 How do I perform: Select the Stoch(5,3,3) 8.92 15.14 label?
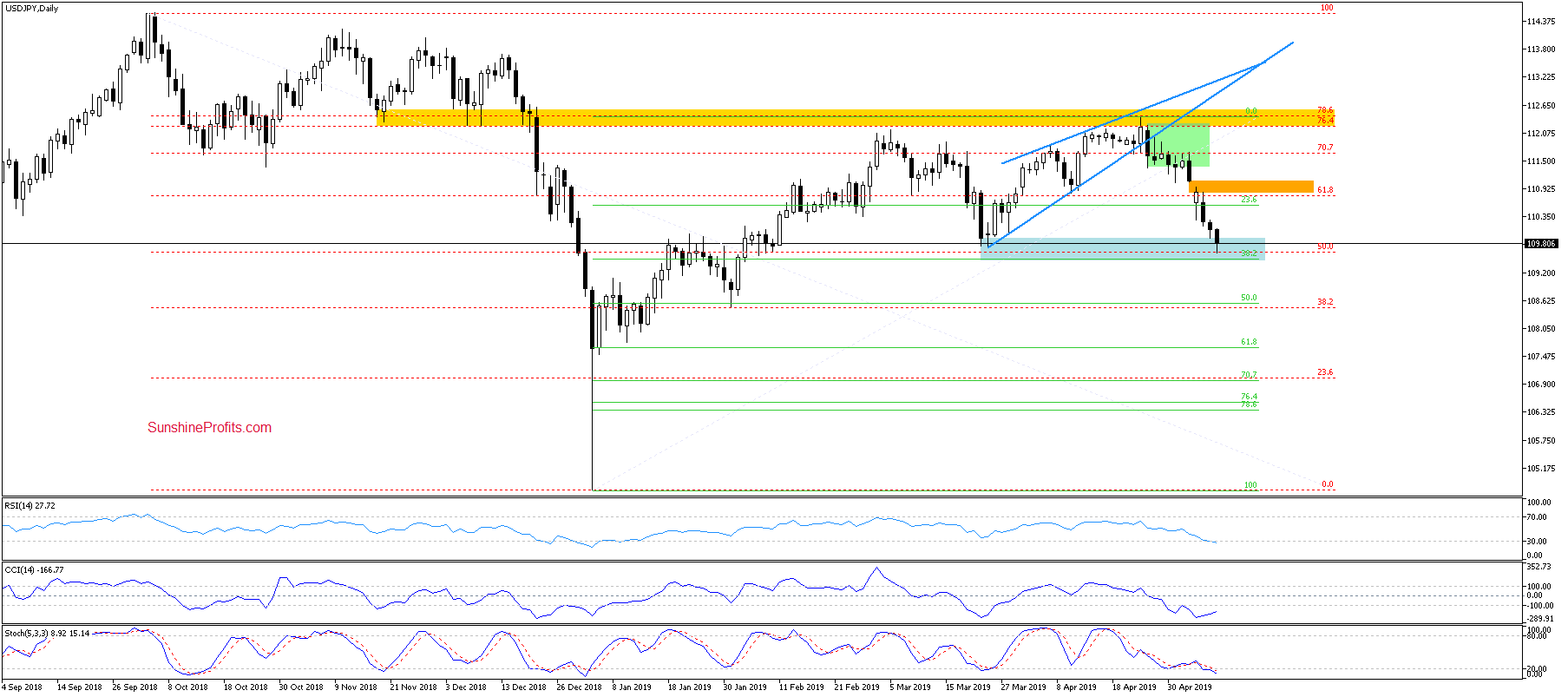click(x=47, y=634)
